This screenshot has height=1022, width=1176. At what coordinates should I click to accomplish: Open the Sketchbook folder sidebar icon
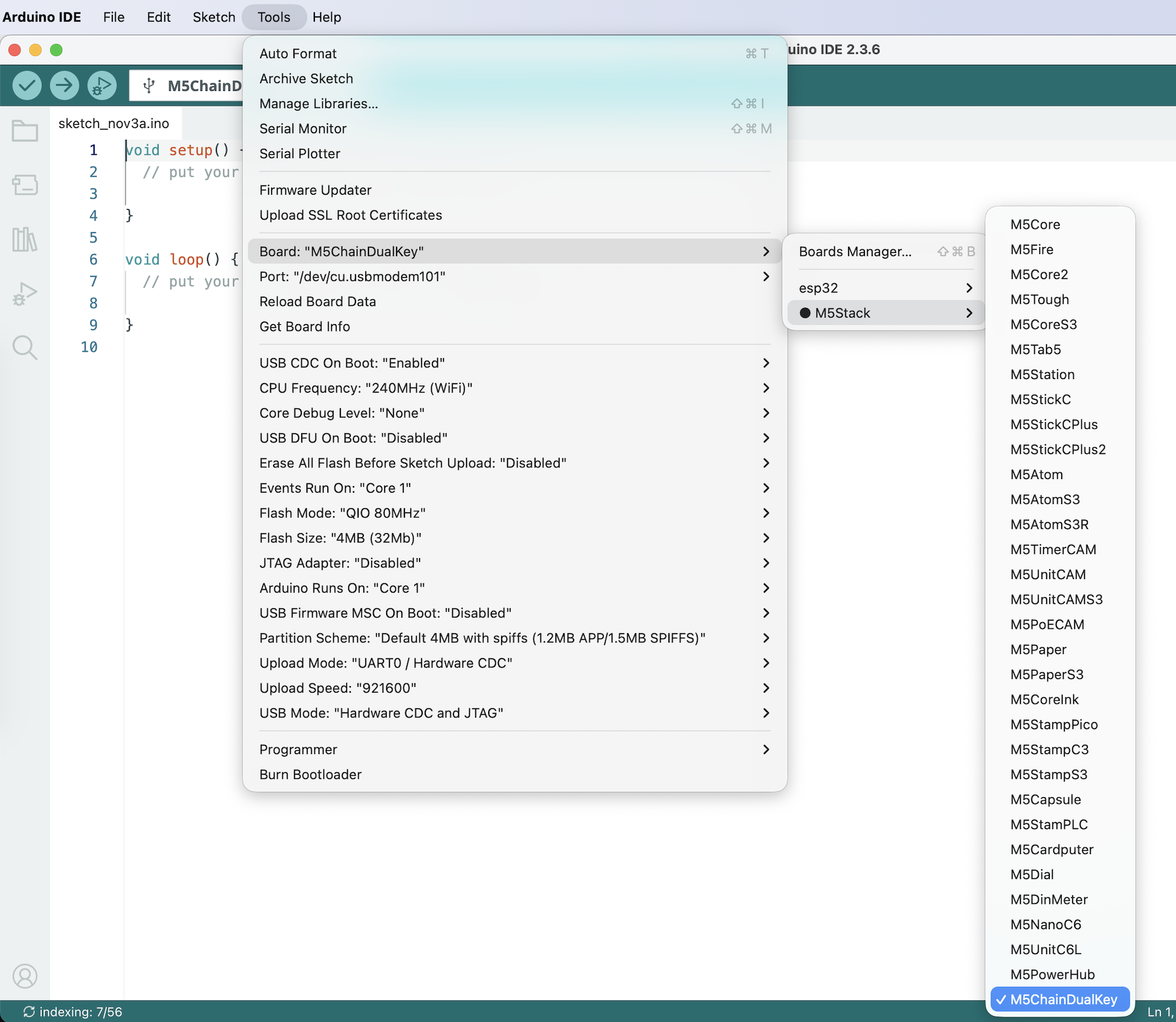25,131
